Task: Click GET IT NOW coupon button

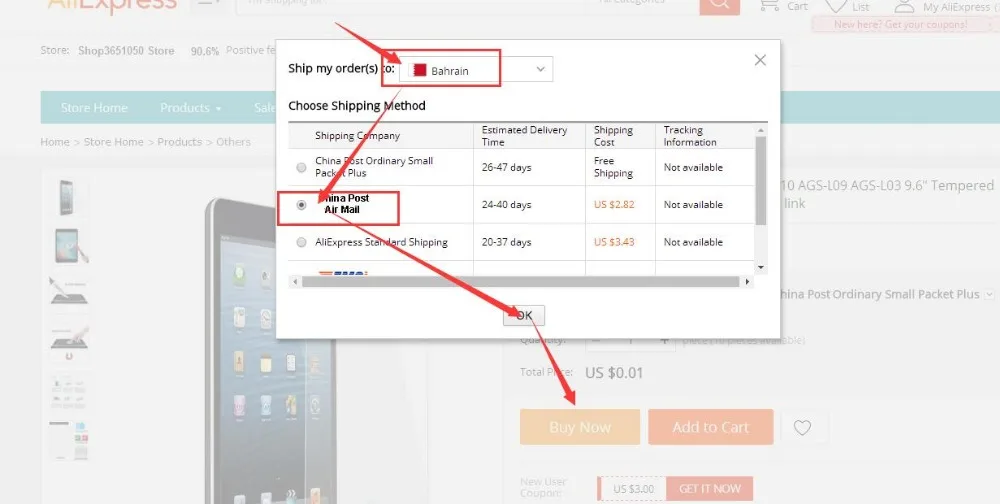Action: (709, 489)
